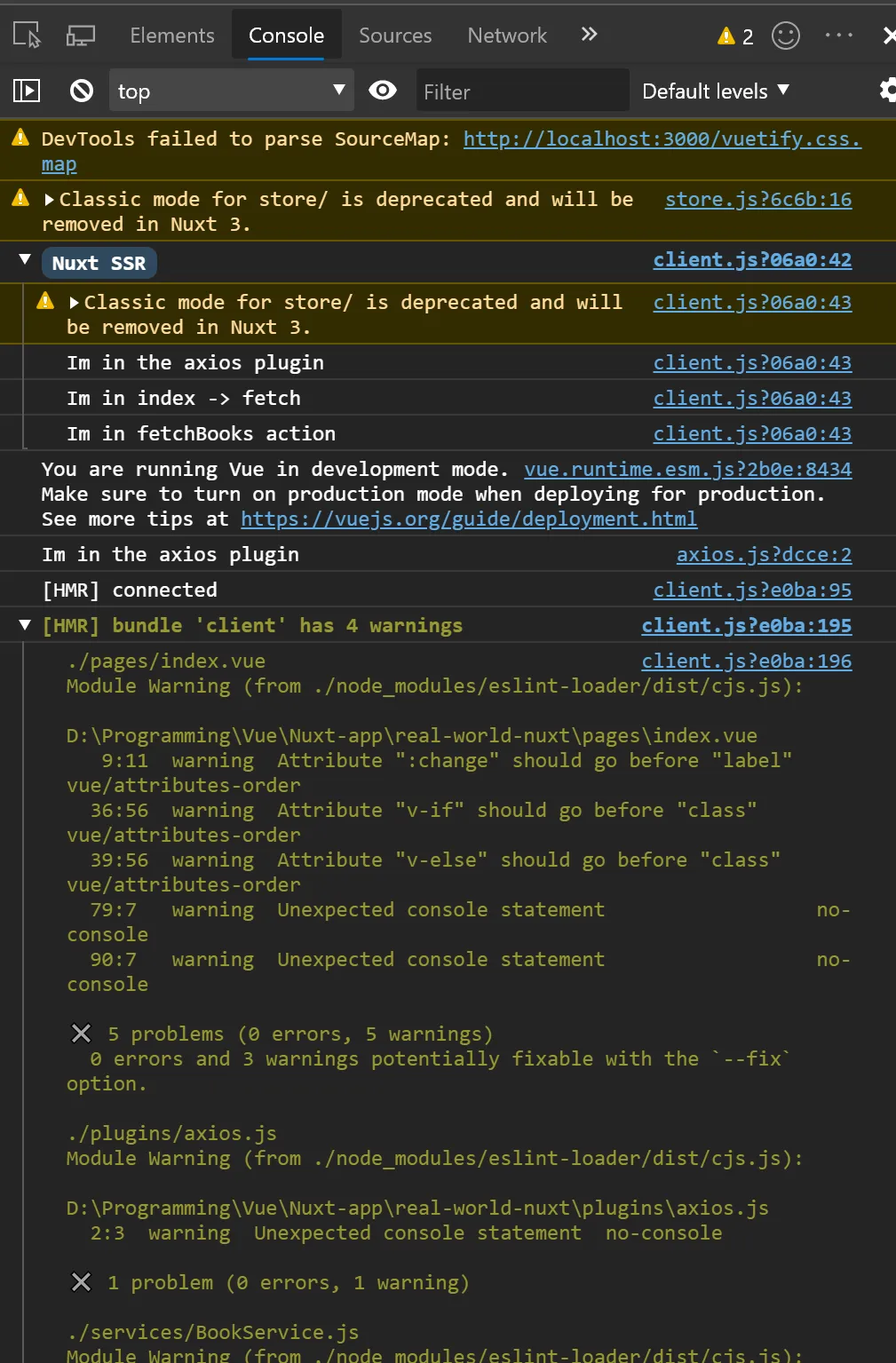Open the vuejs.org deployment guide link
The width and height of the screenshot is (896, 1363).
pos(469,519)
